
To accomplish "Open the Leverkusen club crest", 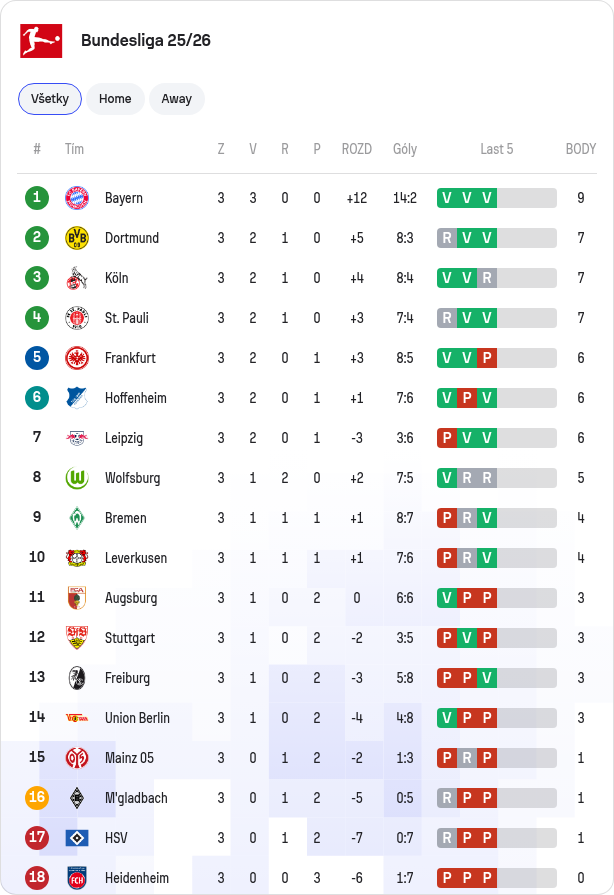I will tap(77, 558).
